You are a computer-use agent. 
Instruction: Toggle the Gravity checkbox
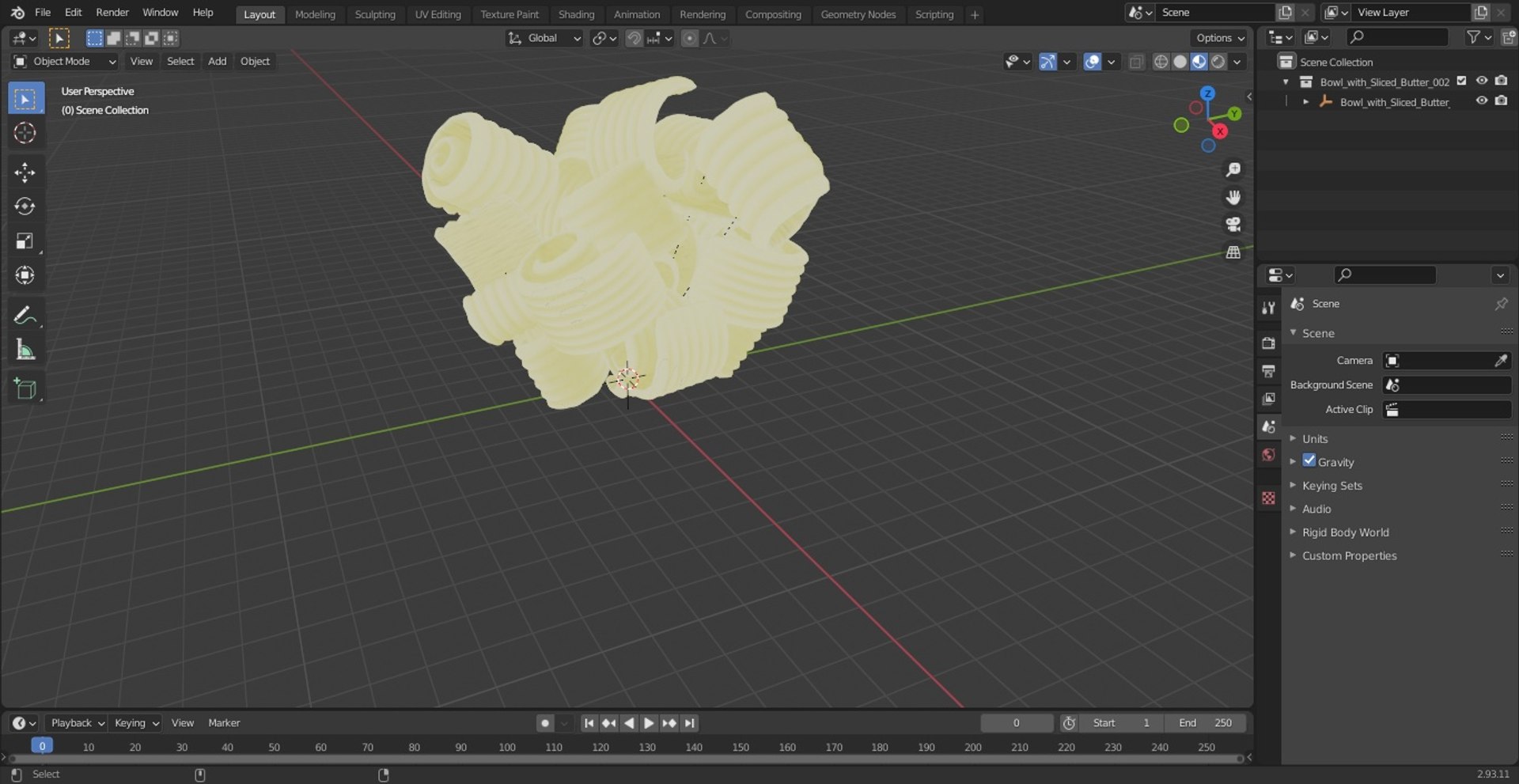click(1309, 461)
